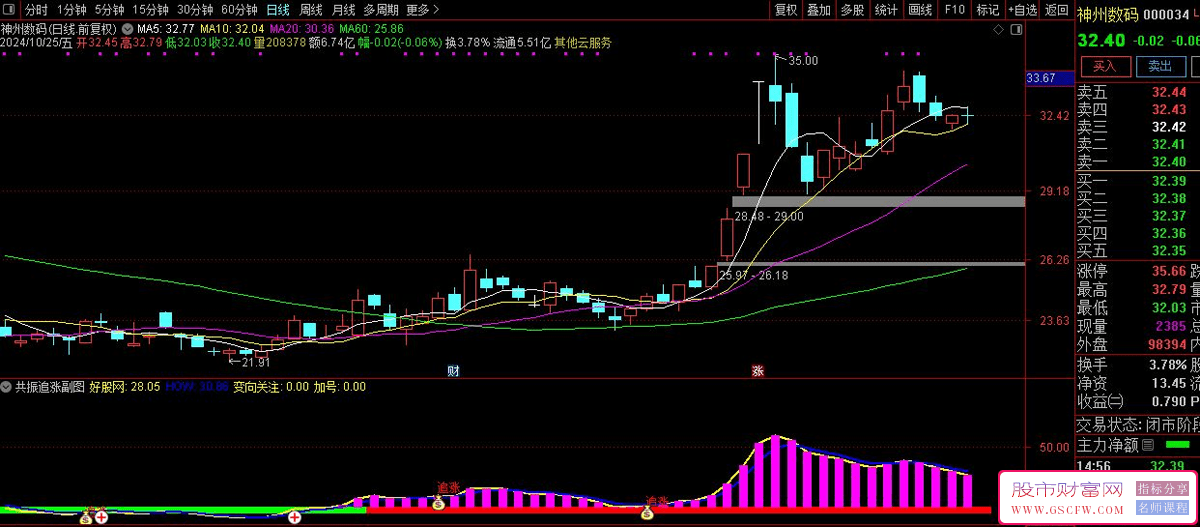This screenshot has height=527, width=1200.
Task: Click the 返回 back button
Action: coord(1056,10)
